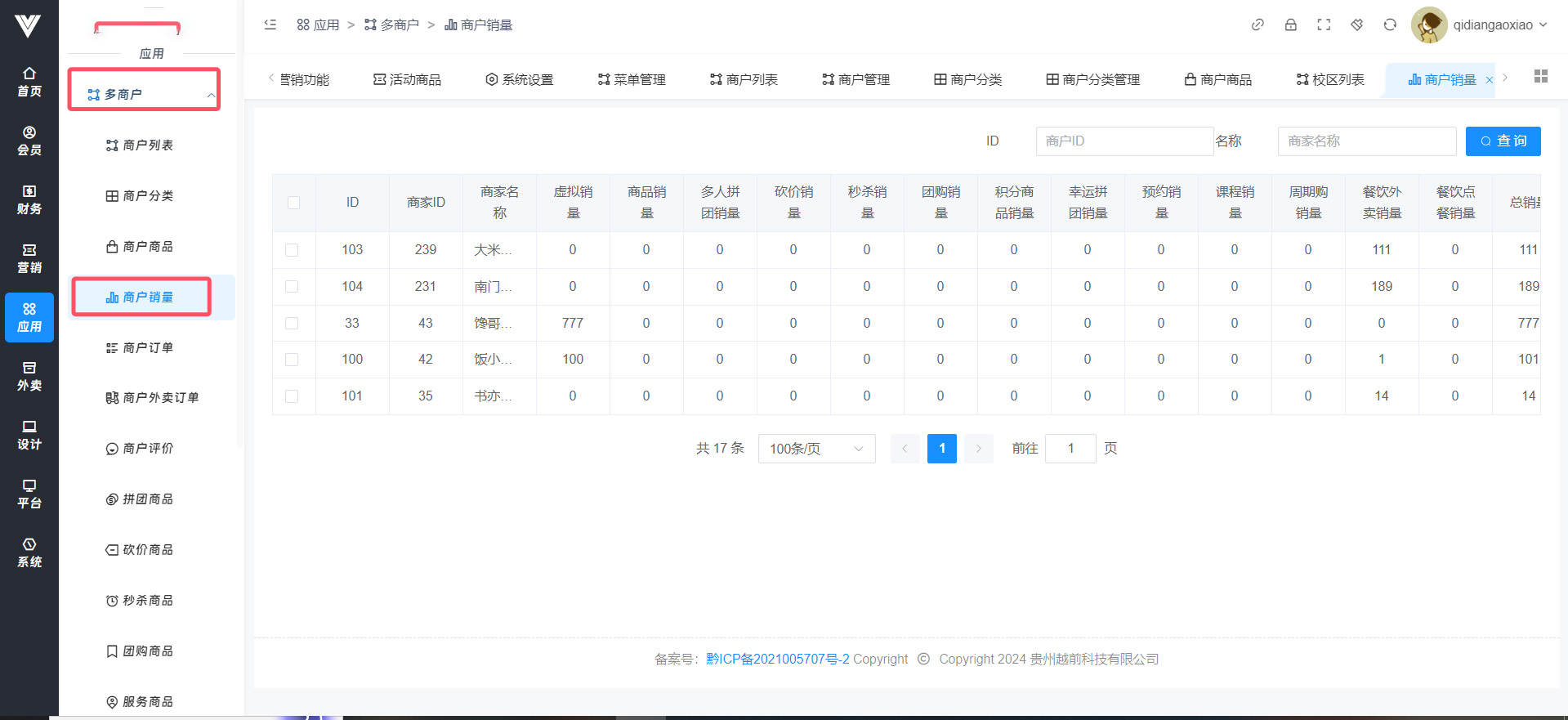The image size is (1568, 720).
Task: Toggle fullscreen mode icon
Action: (x=1324, y=25)
